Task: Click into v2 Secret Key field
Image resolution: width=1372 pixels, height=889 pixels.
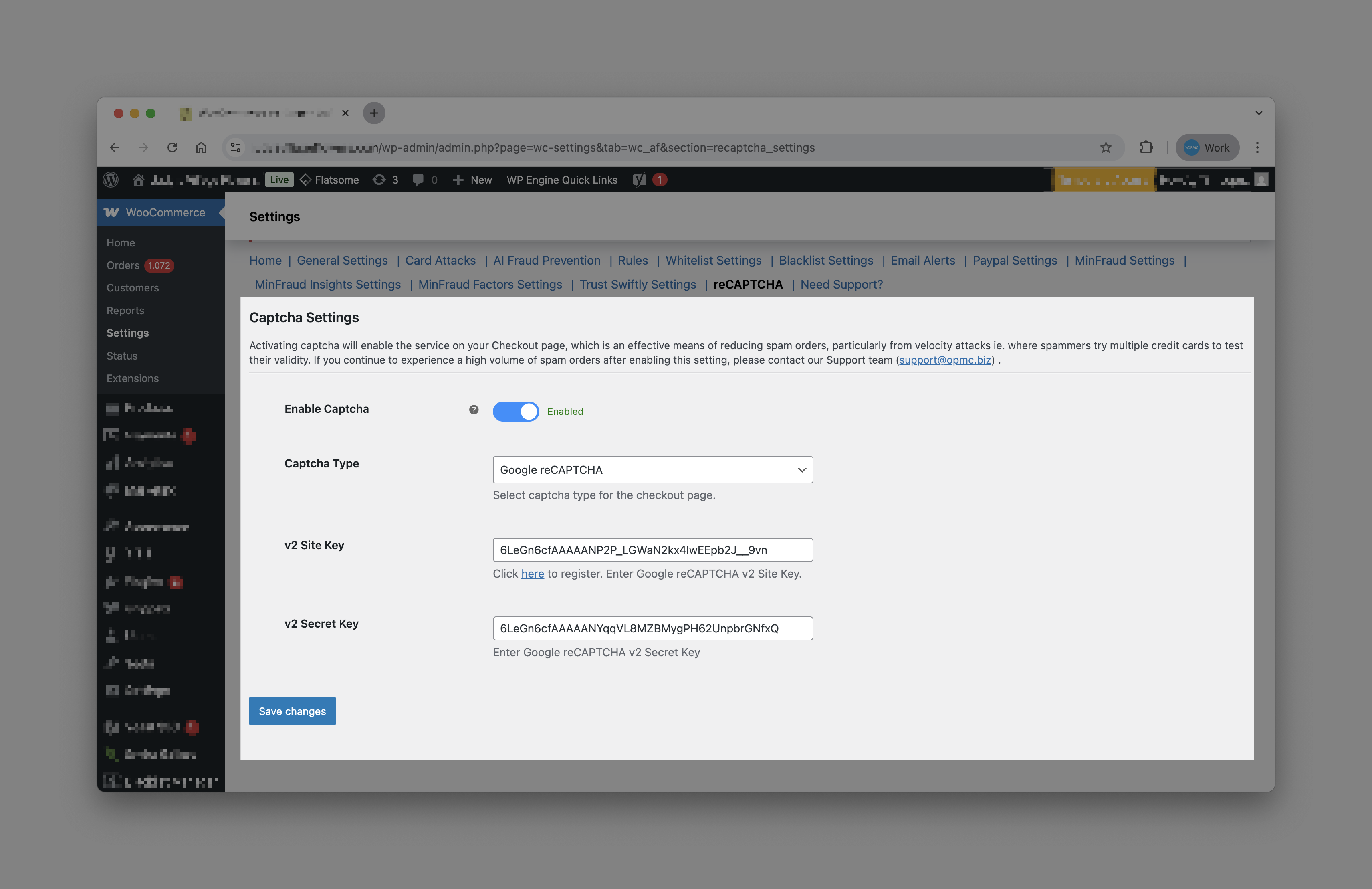Action: click(x=652, y=628)
